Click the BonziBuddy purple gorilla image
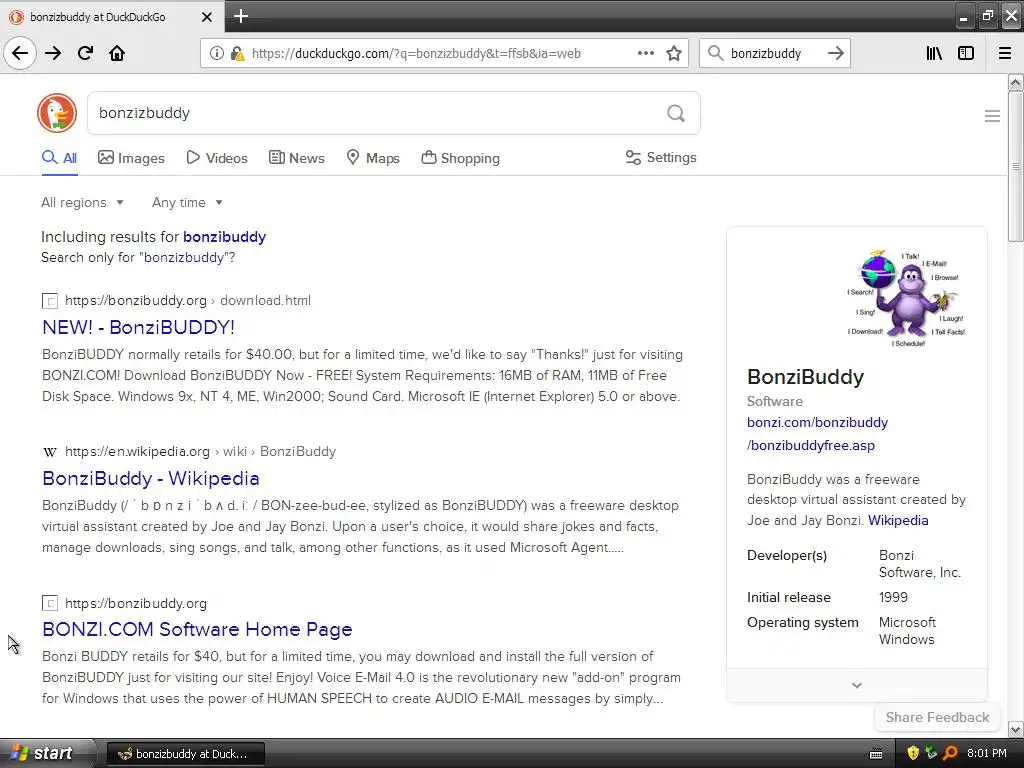Viewport: 1024px width, 768px height. click(906, 298)
